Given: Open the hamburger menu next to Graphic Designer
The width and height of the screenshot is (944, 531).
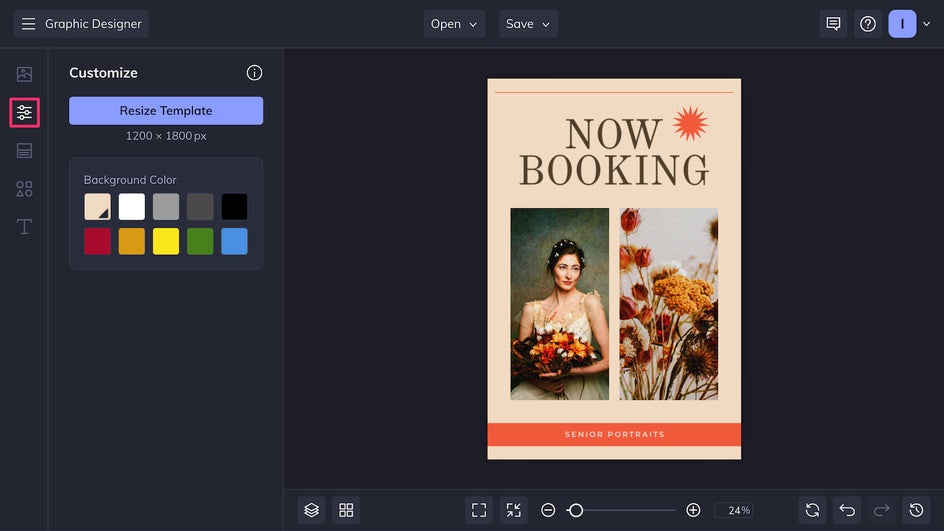Looking at the screenshot, I should coord(28,23).
